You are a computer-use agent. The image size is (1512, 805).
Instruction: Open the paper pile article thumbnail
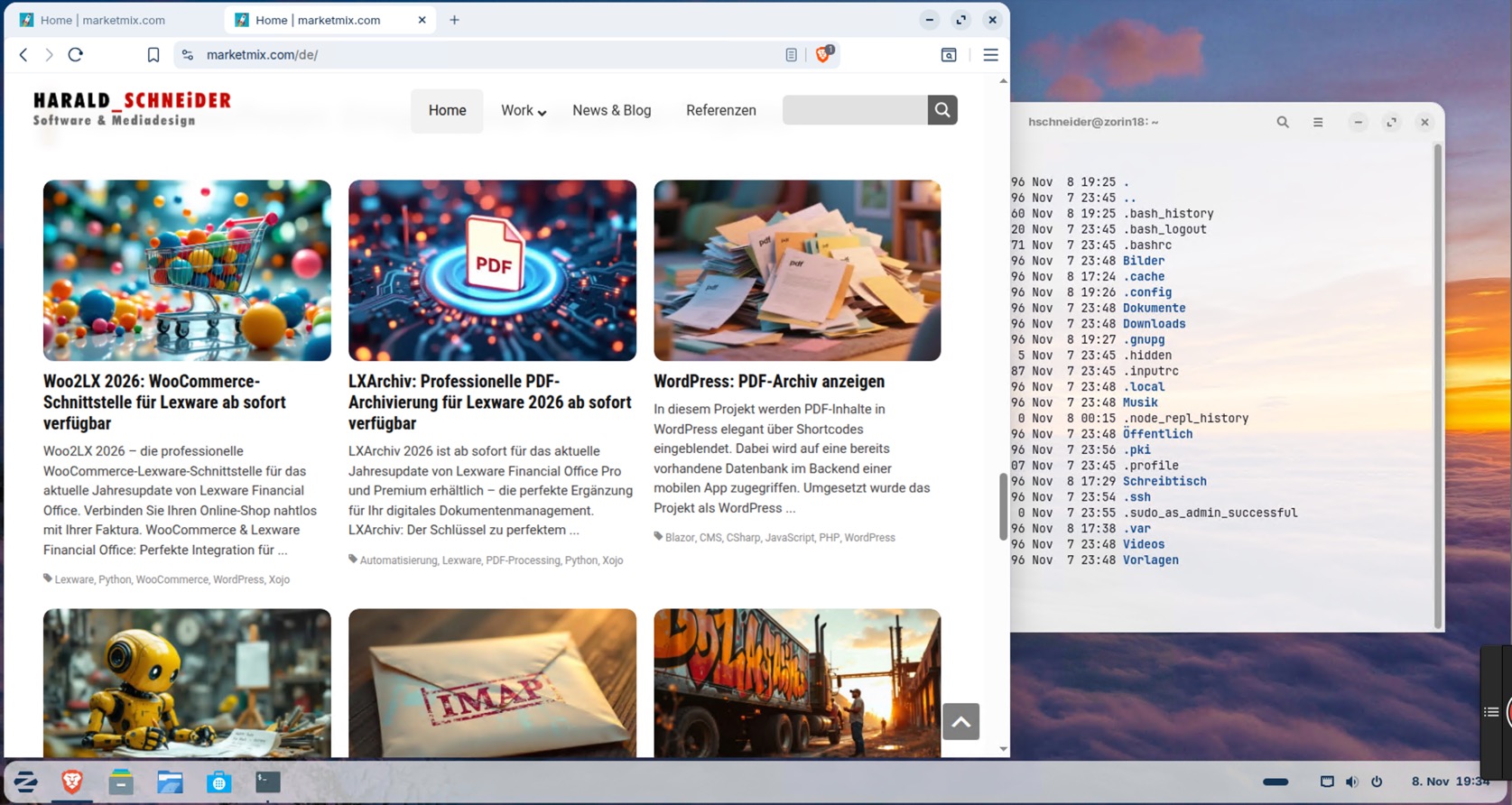797,271
